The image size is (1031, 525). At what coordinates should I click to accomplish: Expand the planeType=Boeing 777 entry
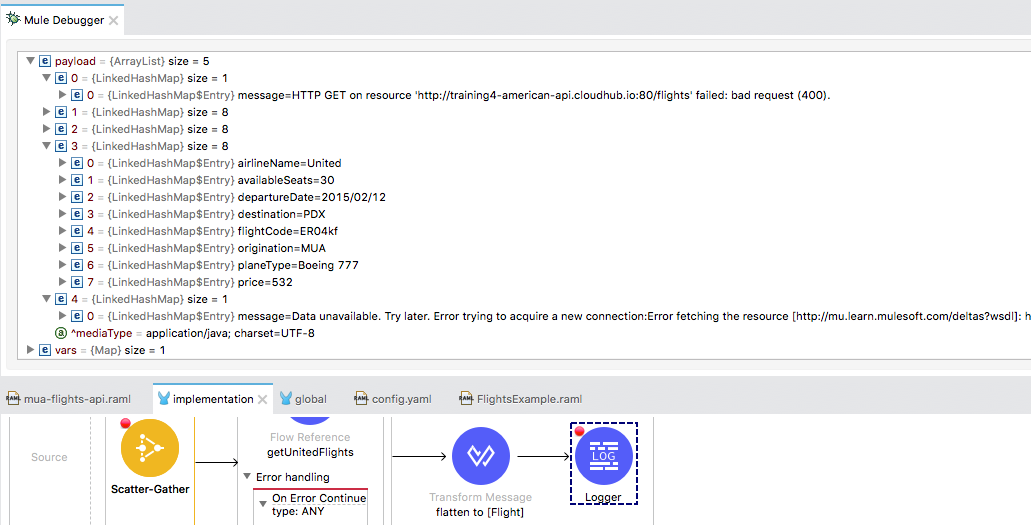[x=63, y=264]
